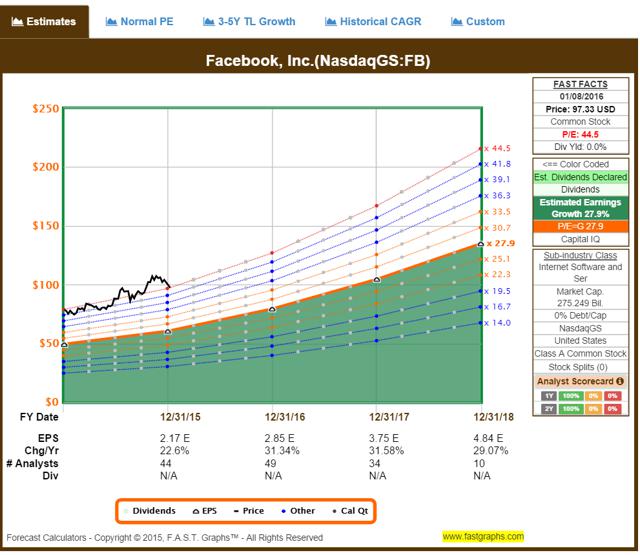This screenshot has width=640, height=555.
Task: Click the chart icon beside Estimates
Action: coord(17,22)
